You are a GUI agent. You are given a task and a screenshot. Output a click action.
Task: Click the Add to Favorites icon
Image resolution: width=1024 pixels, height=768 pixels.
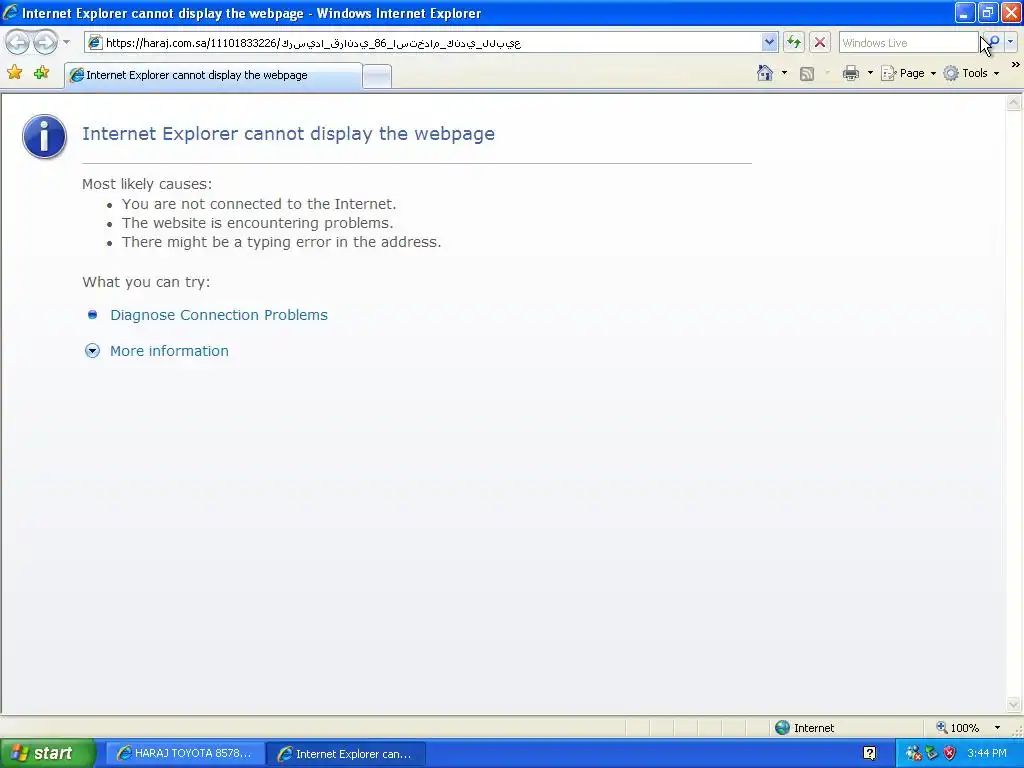(x=41, y=72)
